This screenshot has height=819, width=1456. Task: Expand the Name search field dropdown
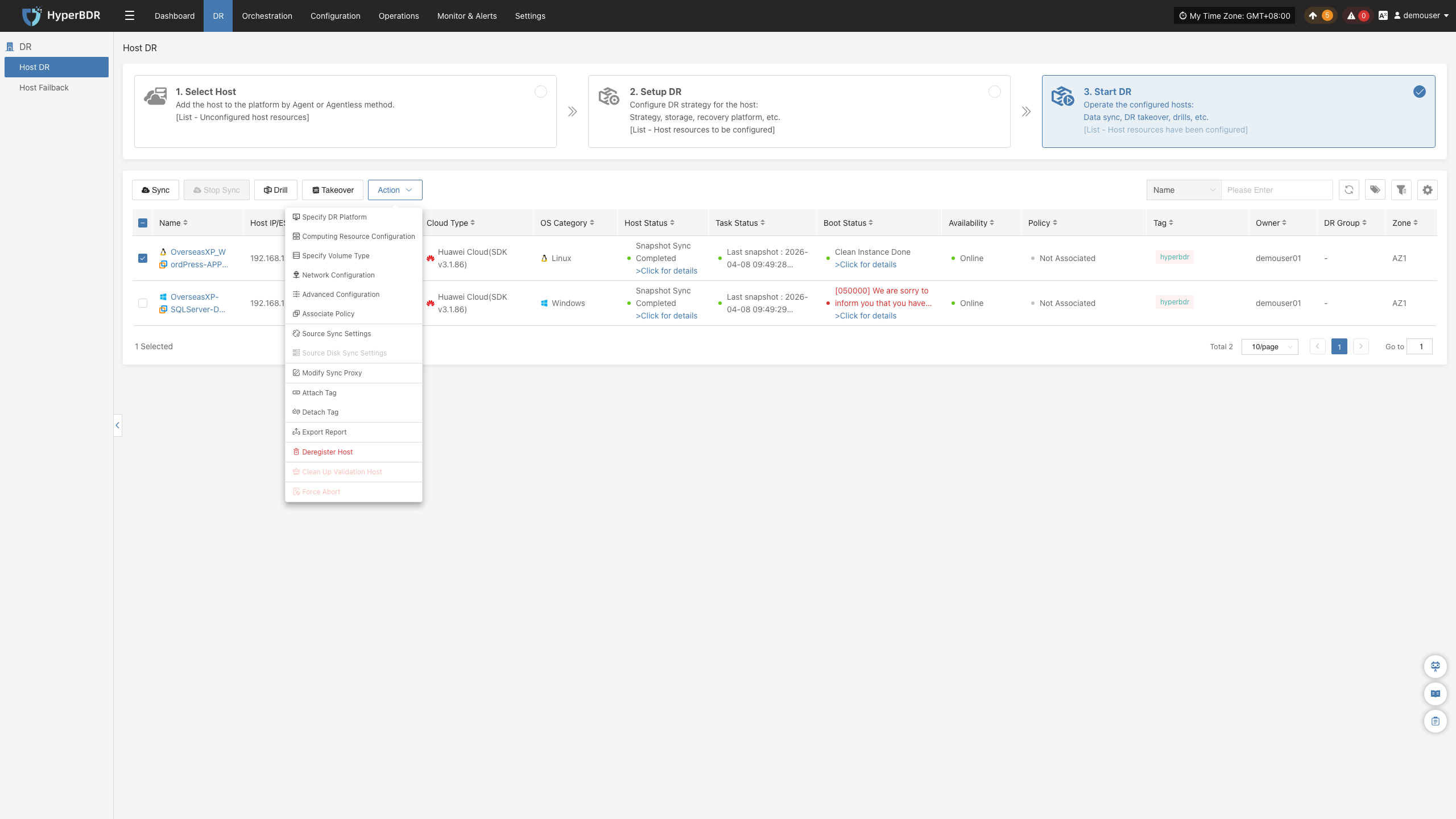1184,190
